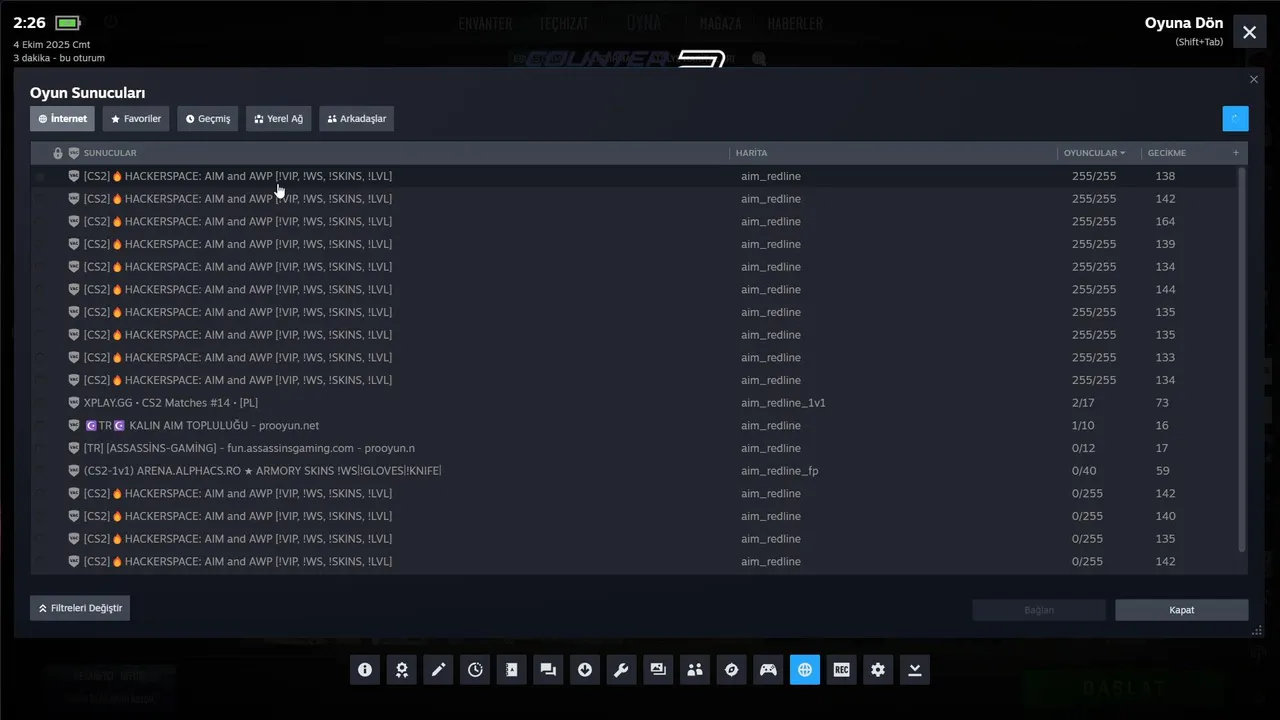Open the game overview info icon
1280x720 pixels.
click(x=365, y=670)
